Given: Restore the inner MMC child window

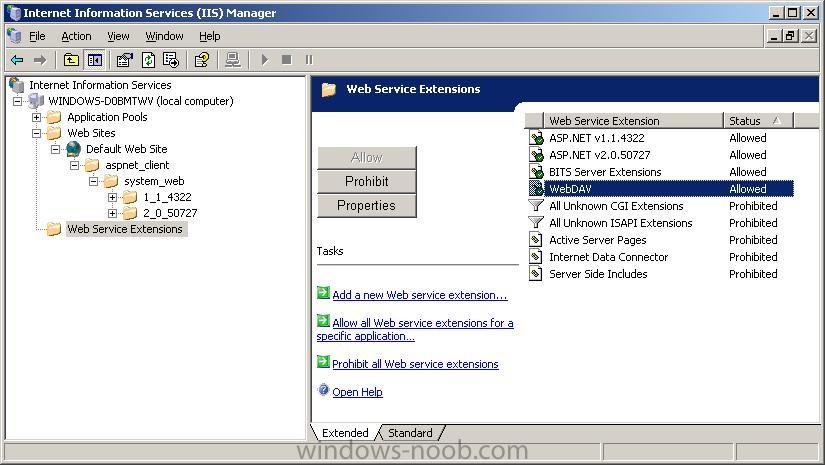Looking at the screenshot, I should click(790, 36).
